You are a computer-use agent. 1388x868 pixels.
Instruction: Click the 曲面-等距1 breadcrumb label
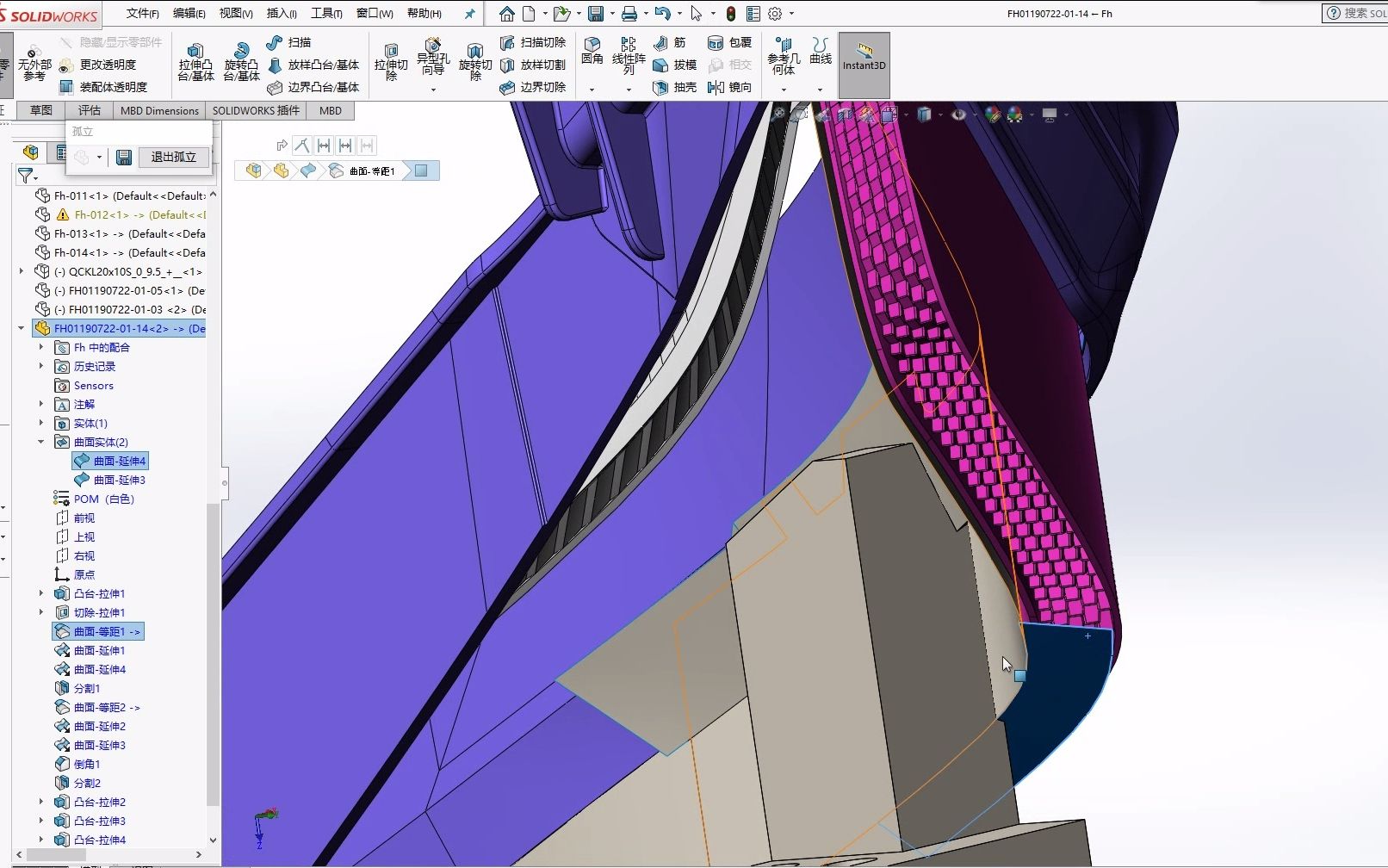pyautogui.click(x=372, y=171)
